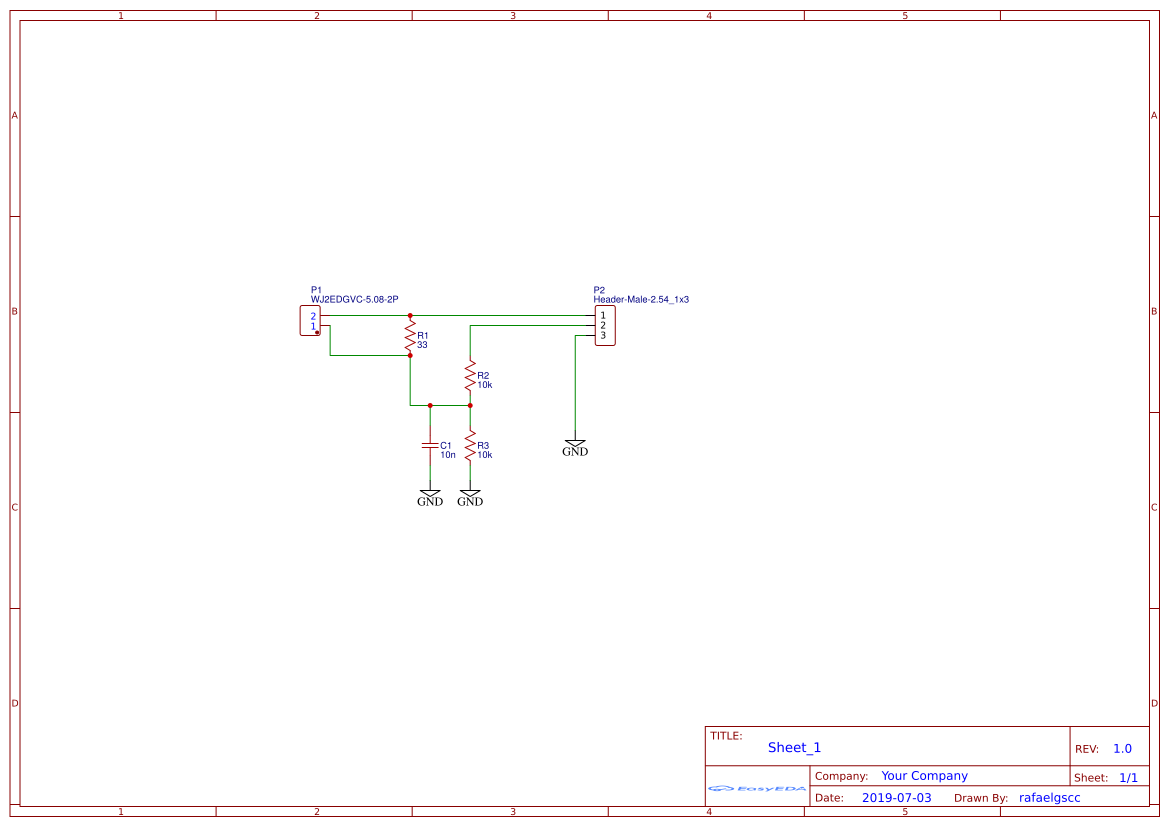
Task: Click the Sheet 1/1 field
Action: [x=1129, y=777]
